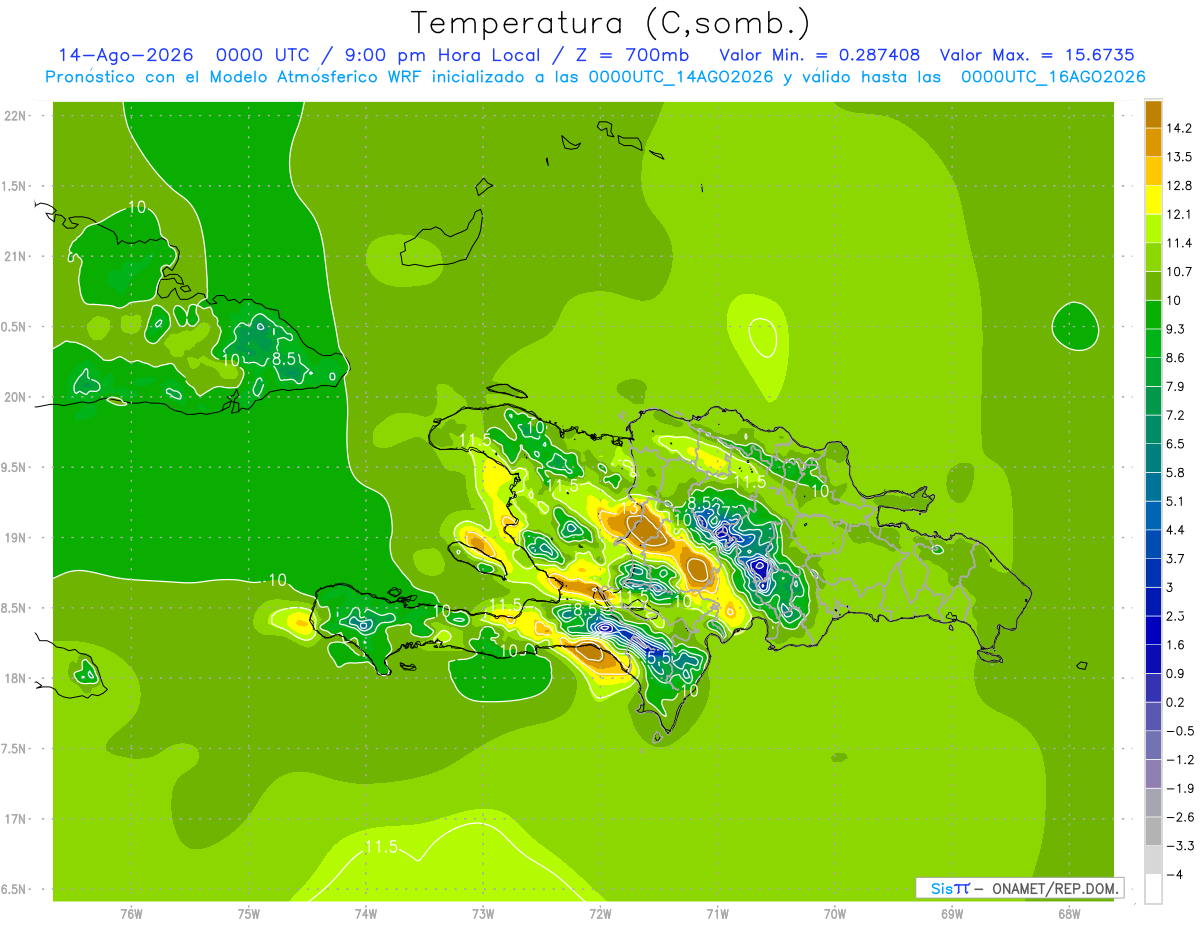This screenshot has height=927, width=1200.
Task: Click the 68W longitude axis label
Action: pyautogui.click(x=1068, y=913)
